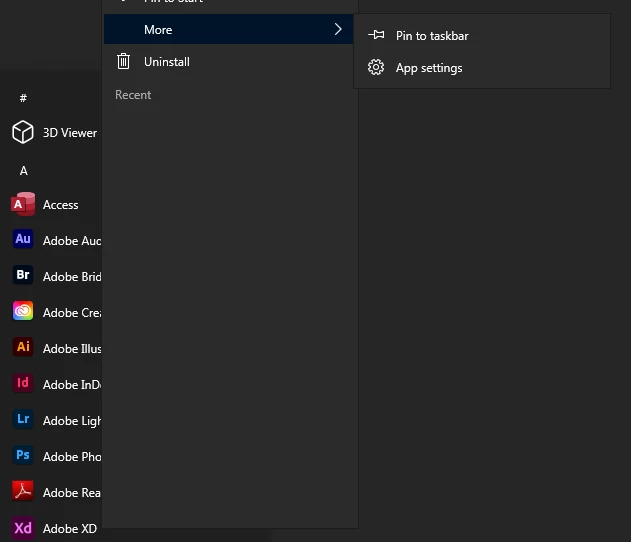This screenshot has width=631, height=542.
Task: Select the Adobe XD list entry text
Action: coord(70,529)
